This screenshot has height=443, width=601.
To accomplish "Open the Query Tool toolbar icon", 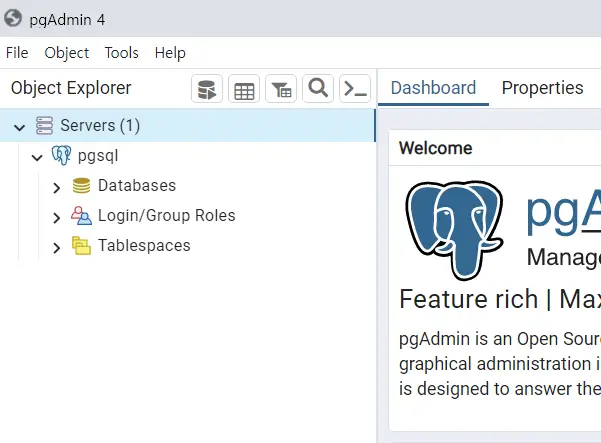I will pyautogui.click(x=207, y=89).
